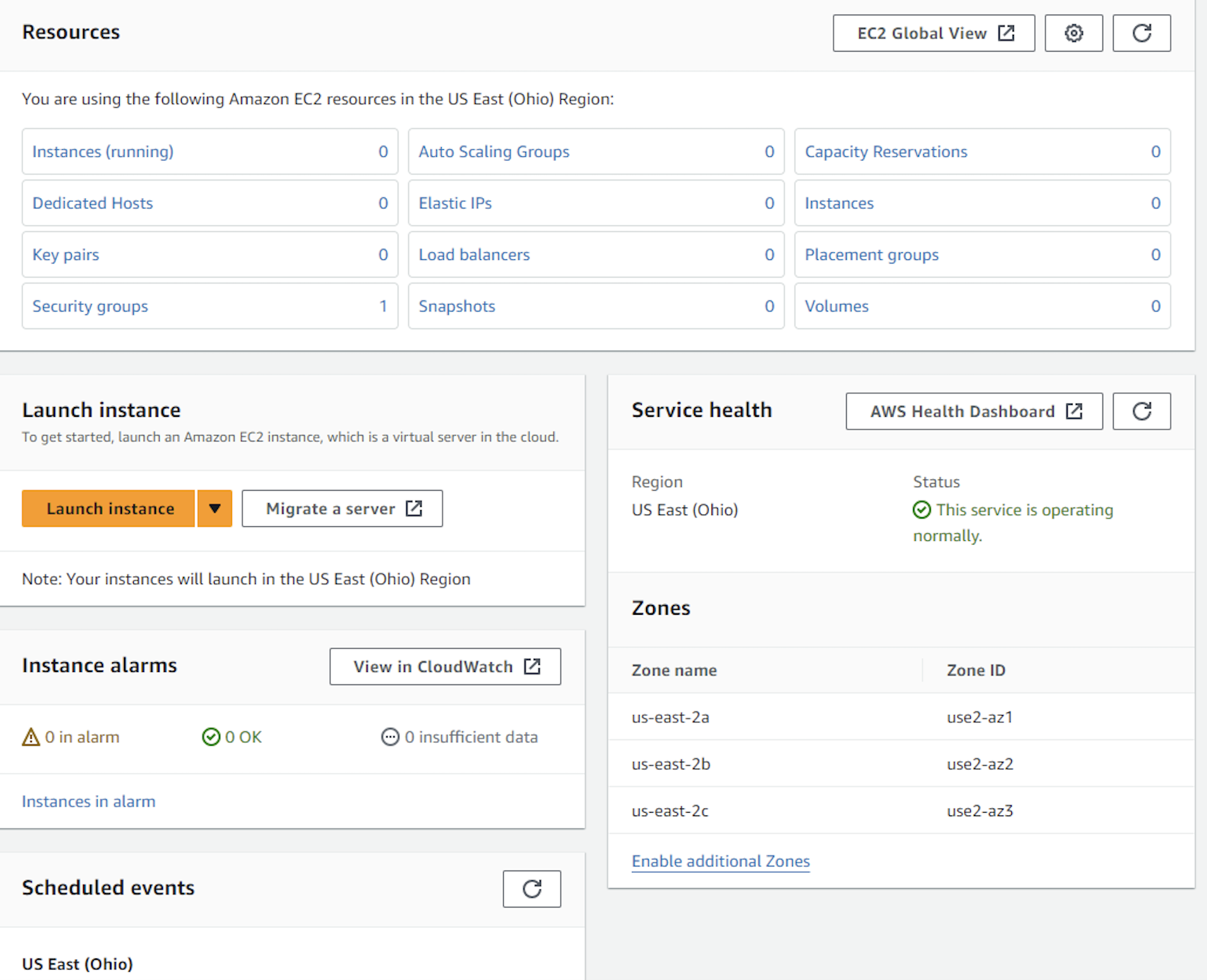Expand the Launch instance dropdown arrow
This screenshot has height=980, width=1207.
click(x=215, y=509)
